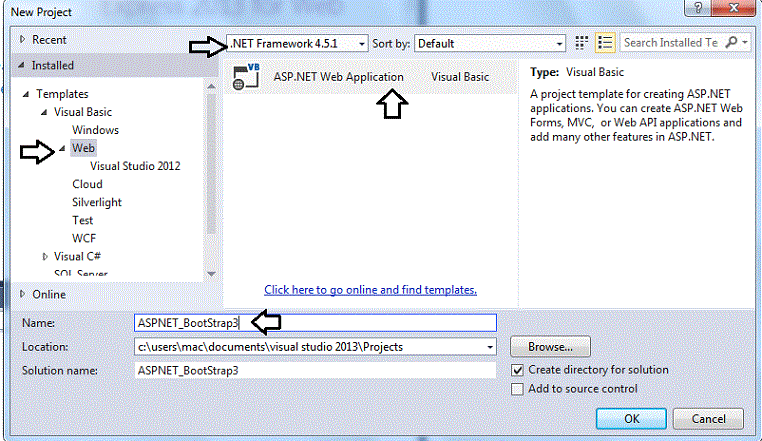Open the dialog help question mark button
Image resolution: width=762 pixels, height=441 pixels.
pos(698,8)
